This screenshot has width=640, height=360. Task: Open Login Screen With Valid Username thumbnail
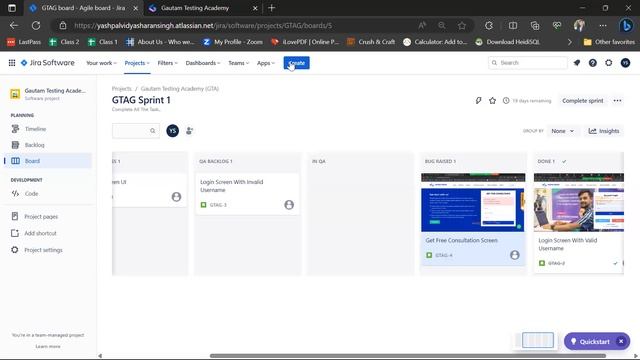[x=579, y=202]
